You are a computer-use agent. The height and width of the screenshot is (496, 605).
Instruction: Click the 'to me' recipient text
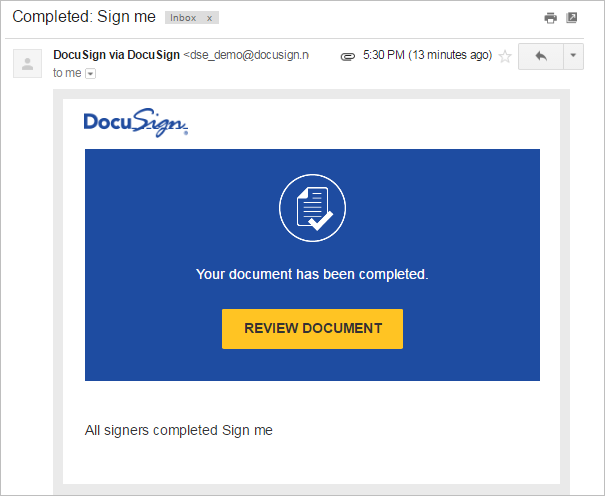click(67, 73)
